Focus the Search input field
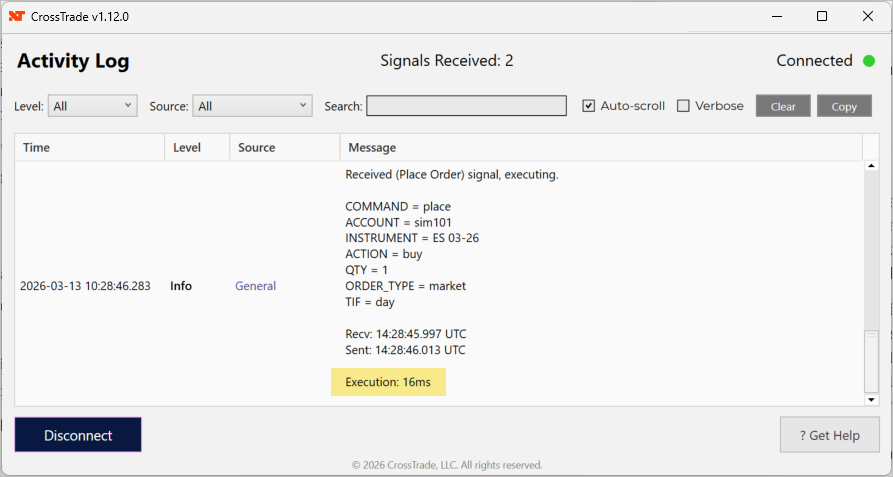This screenshot has width=893, height=477. (x=466, y=106)
